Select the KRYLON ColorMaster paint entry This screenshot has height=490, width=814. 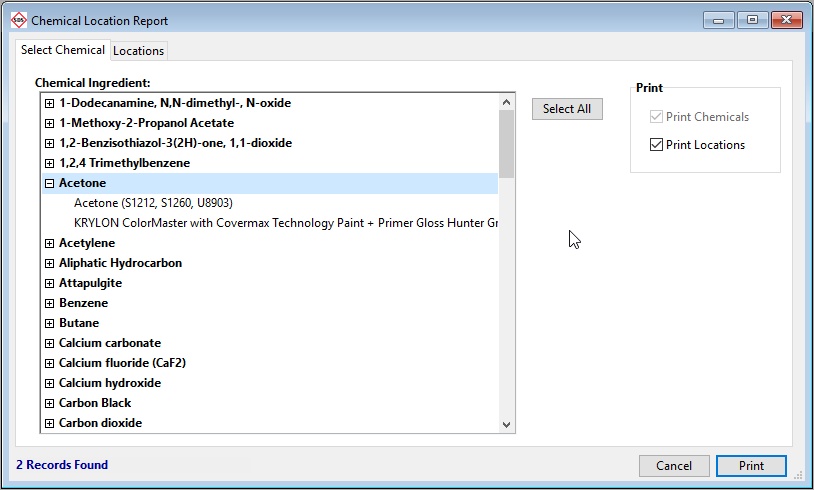[285, 223]
